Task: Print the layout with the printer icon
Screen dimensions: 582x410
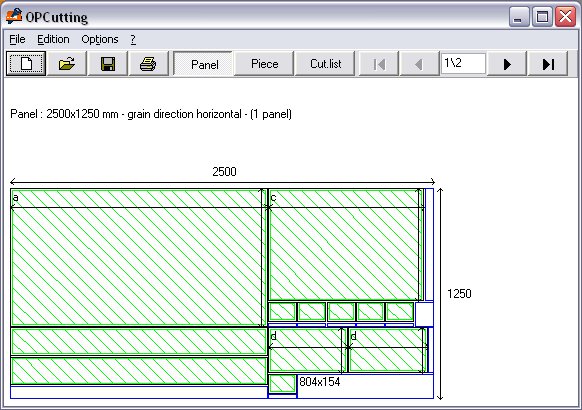Action: click(148, 64)
